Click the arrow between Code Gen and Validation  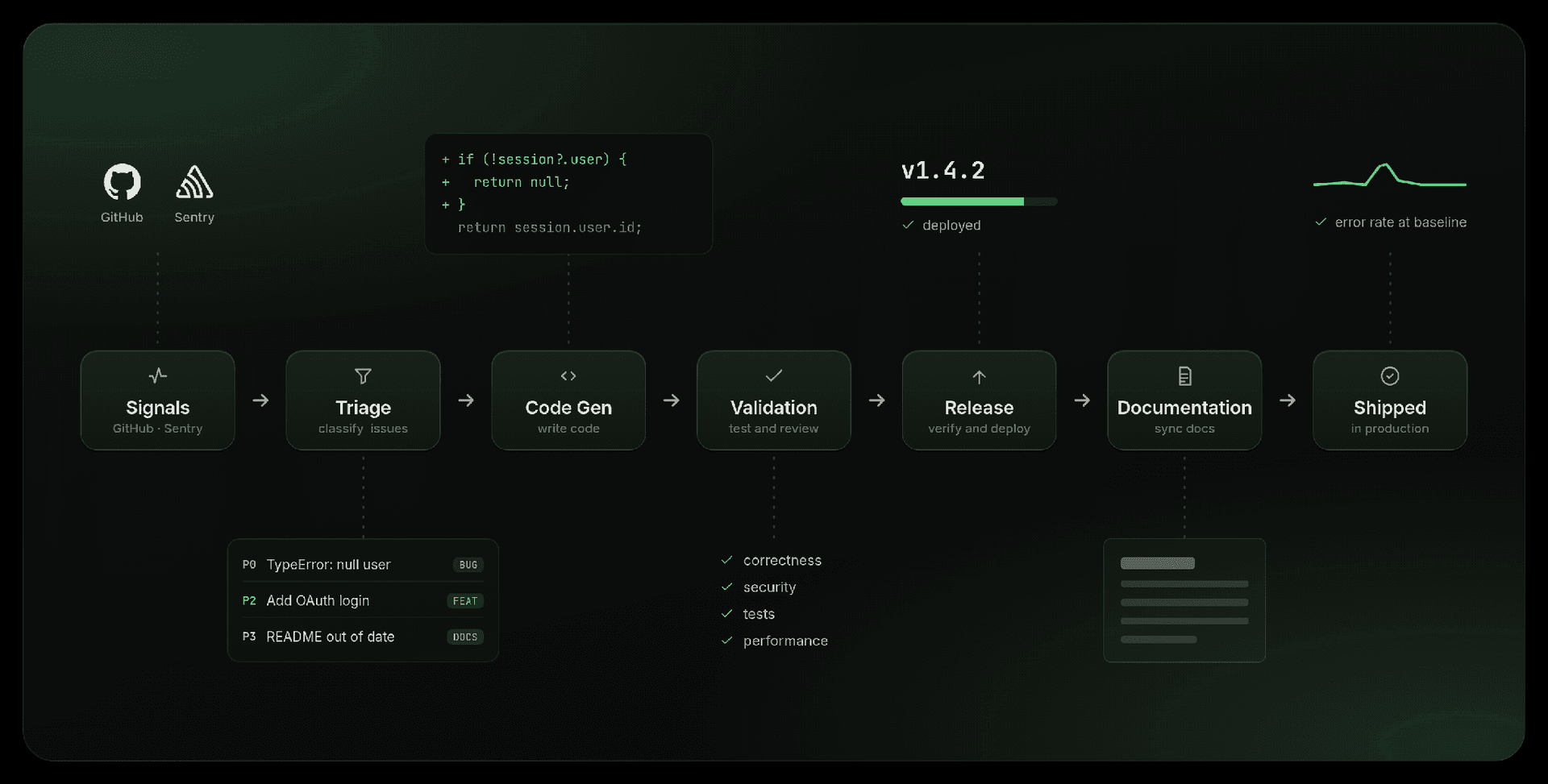(671, 400)
